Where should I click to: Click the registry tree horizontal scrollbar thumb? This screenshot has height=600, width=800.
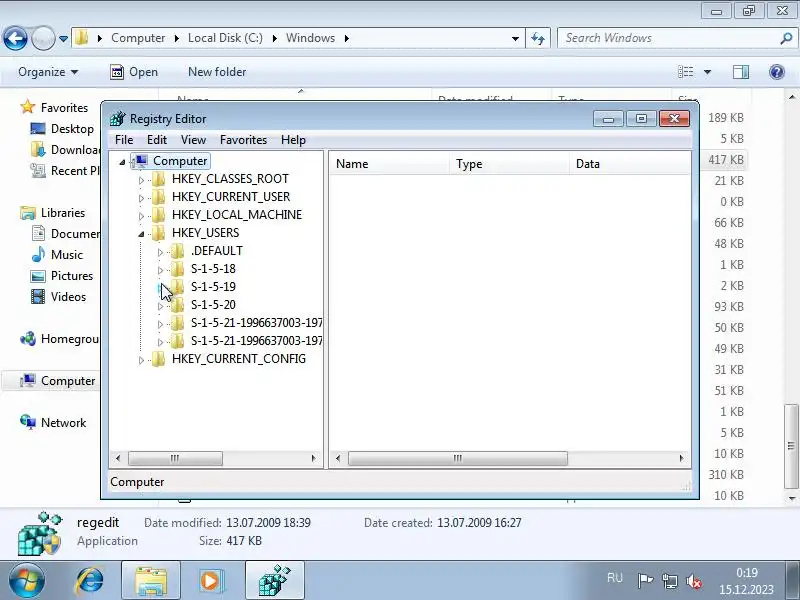pos(175,458)
